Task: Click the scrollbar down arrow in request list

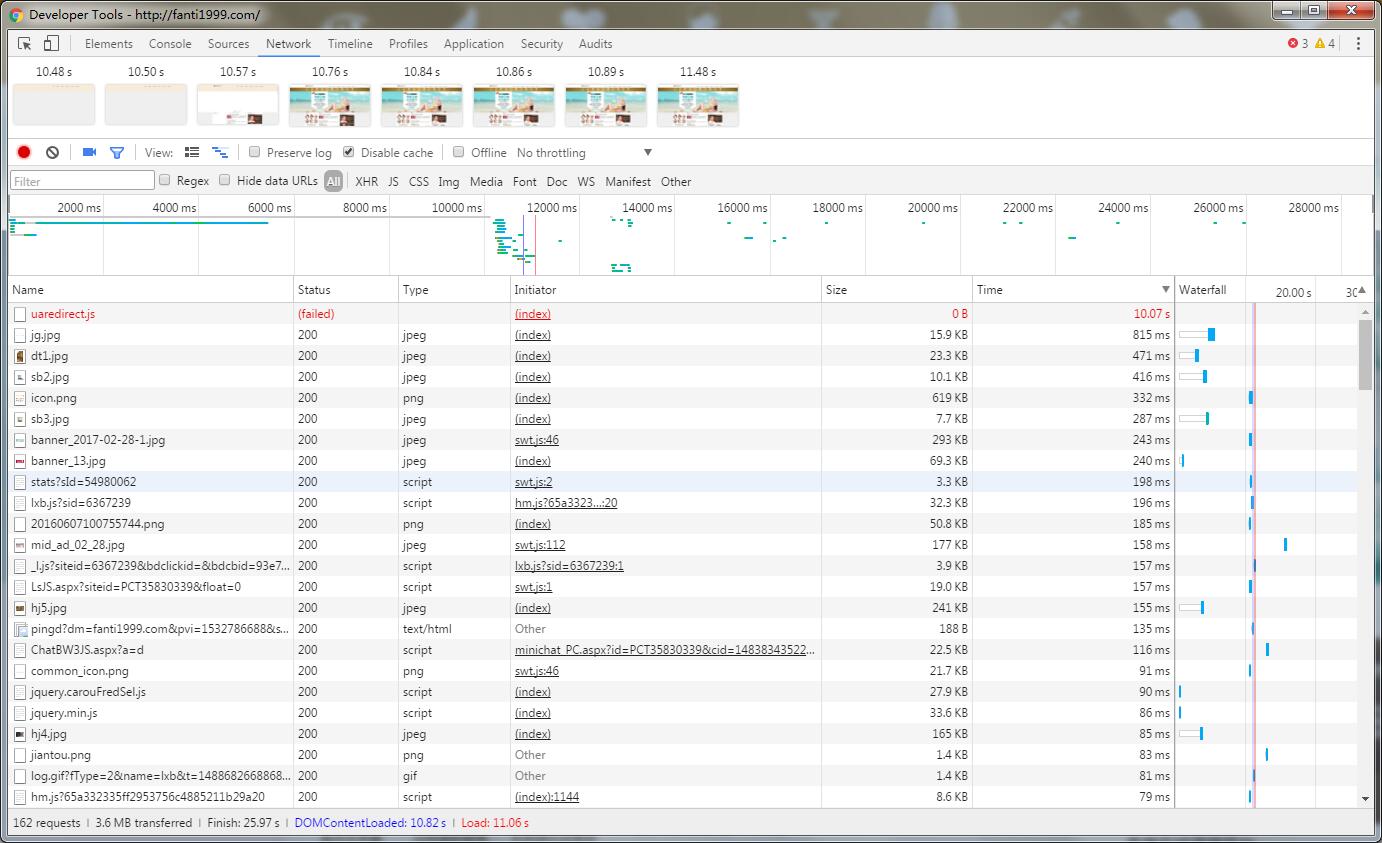Action: tap(1366, 799)
